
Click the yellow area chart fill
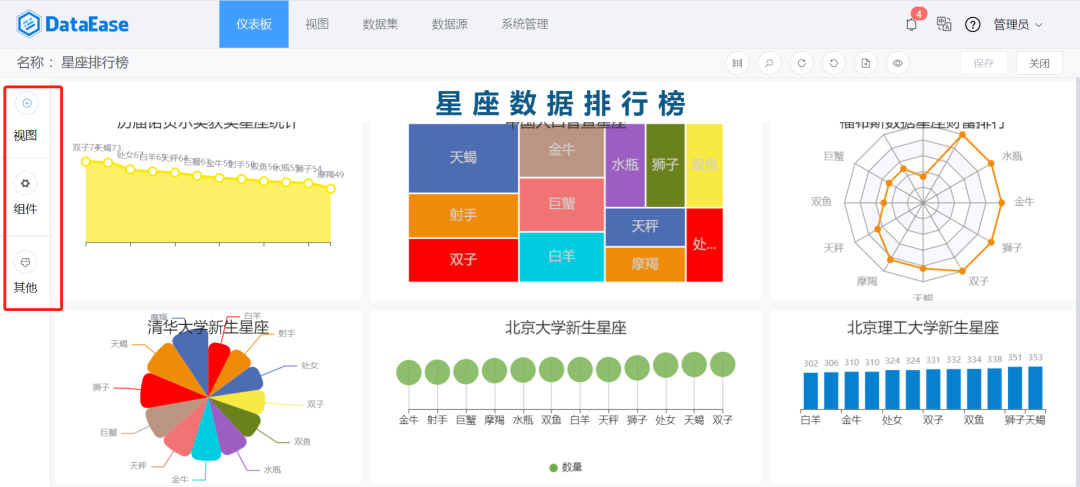[207, 210]
